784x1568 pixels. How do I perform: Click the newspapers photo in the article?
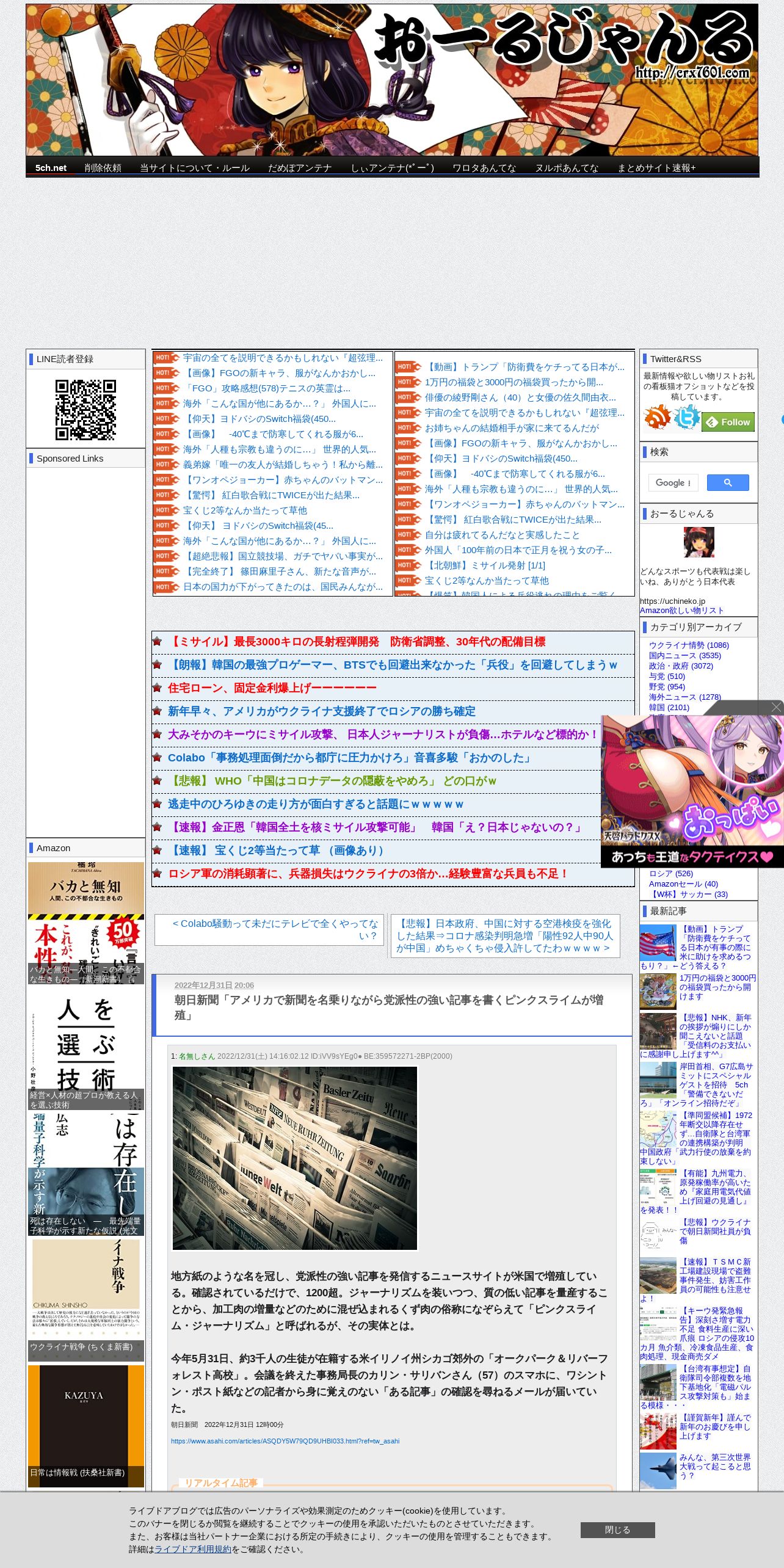pos(295,1158)
